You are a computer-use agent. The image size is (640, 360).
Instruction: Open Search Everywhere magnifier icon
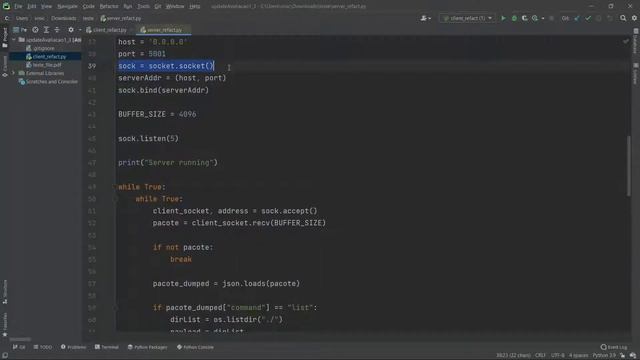click(x=623, y=18)
